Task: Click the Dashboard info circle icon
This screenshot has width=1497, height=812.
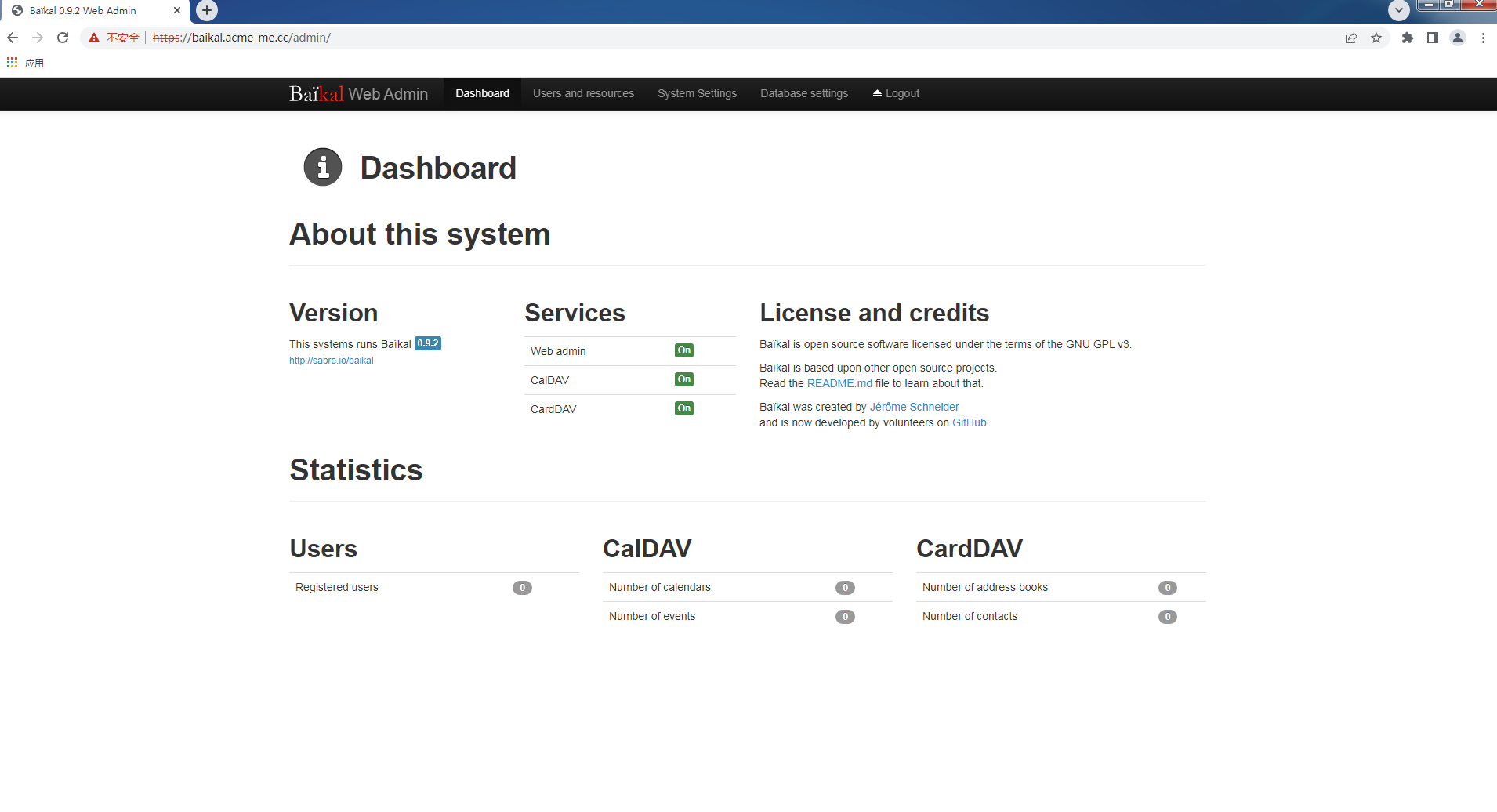Action: click(x=323, y=167)
